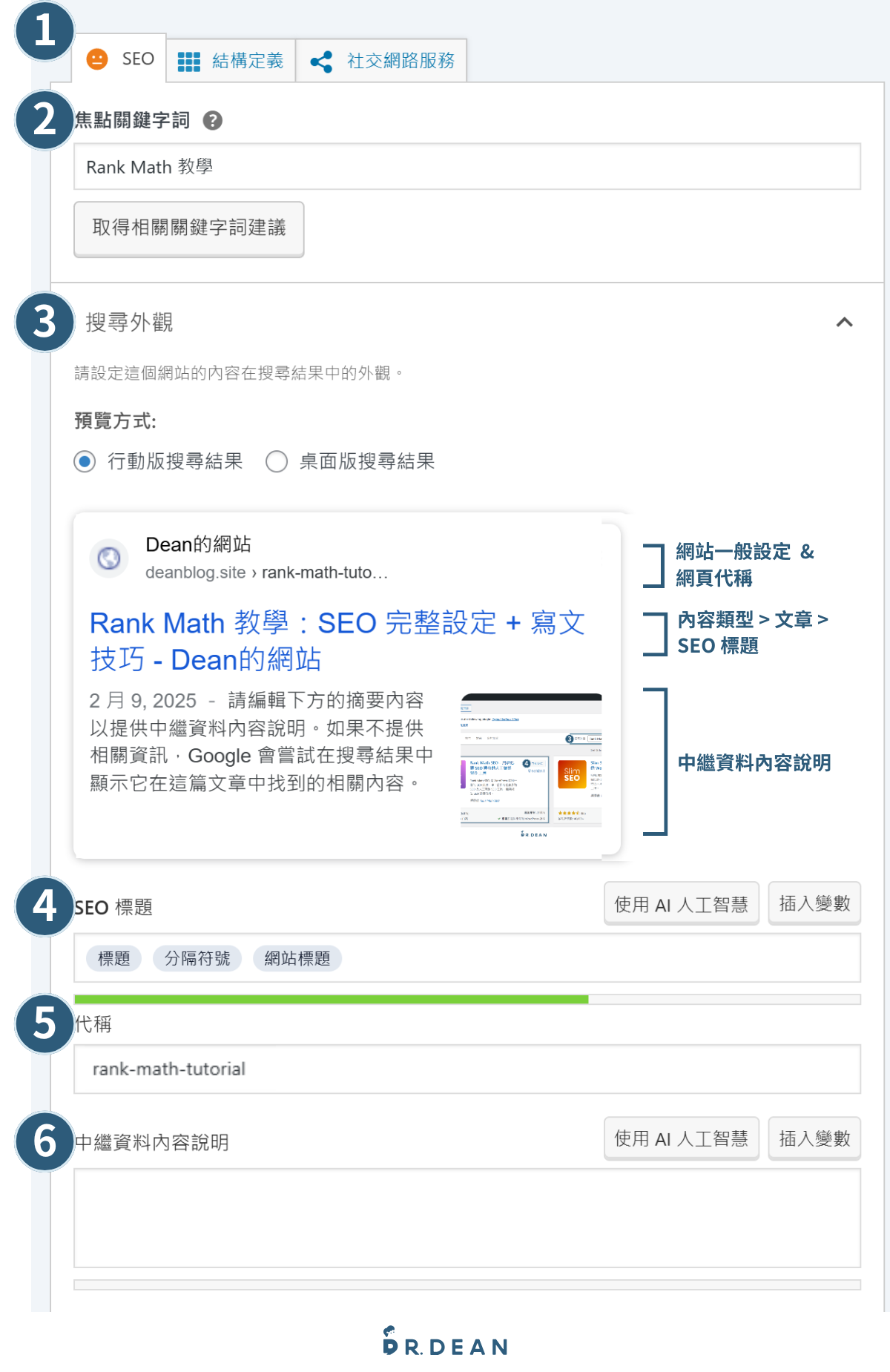Focus the empty meta description textarea
This screenshot has width=890, height=1372.
(x=467, y=1218)
